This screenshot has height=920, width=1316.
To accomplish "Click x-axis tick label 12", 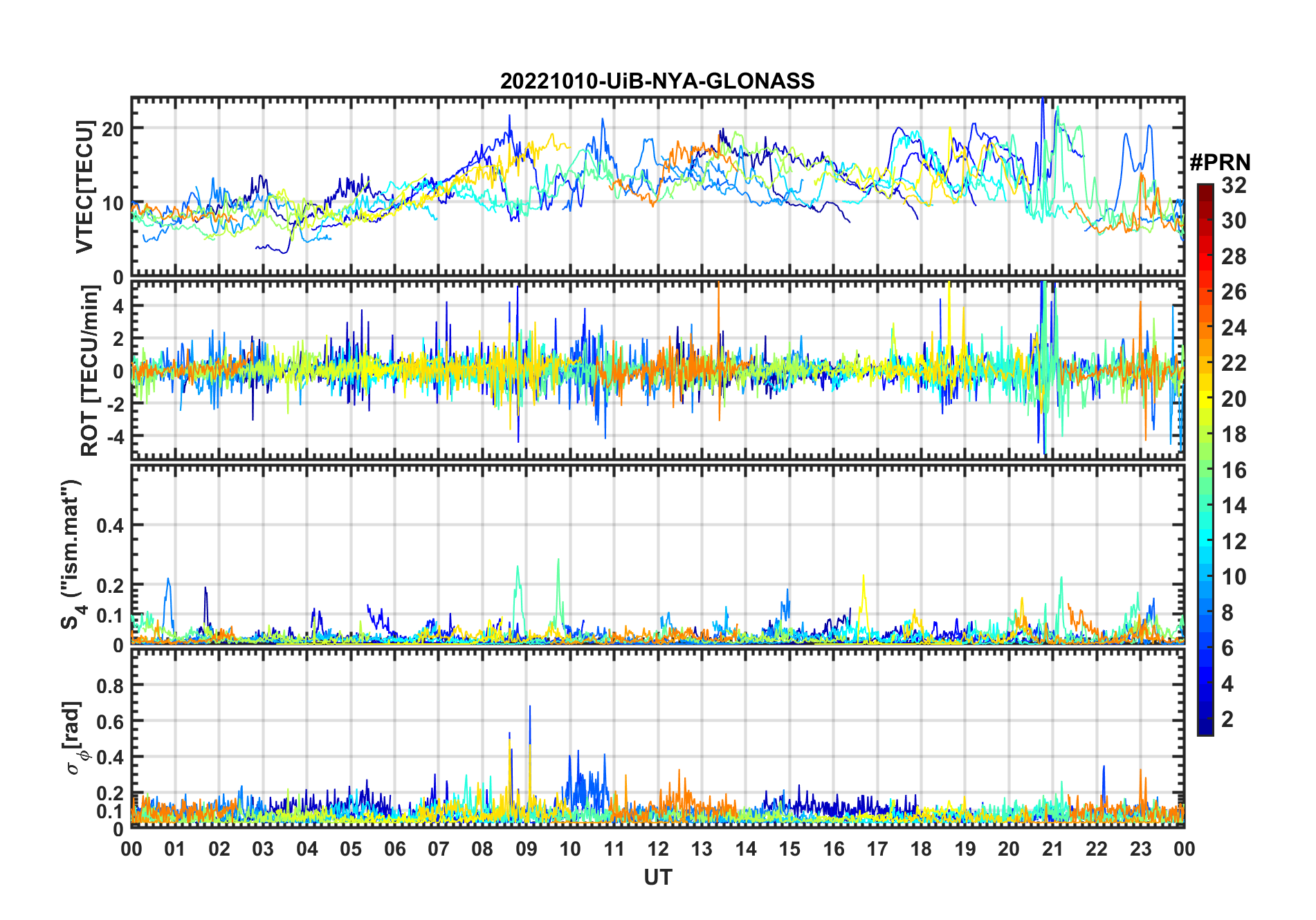I will coord(657,849).
